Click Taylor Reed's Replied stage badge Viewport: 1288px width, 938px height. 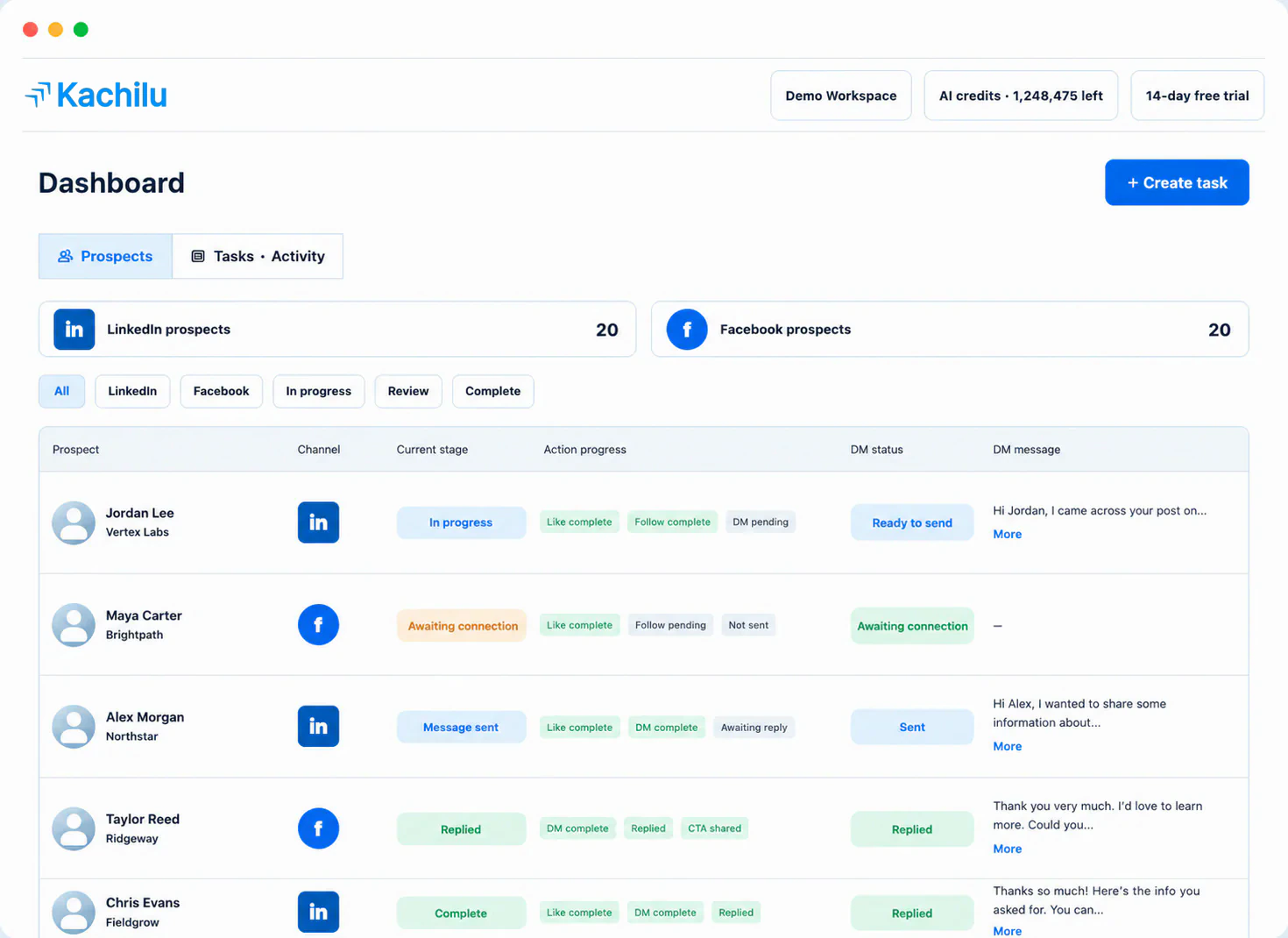[461, 829]
